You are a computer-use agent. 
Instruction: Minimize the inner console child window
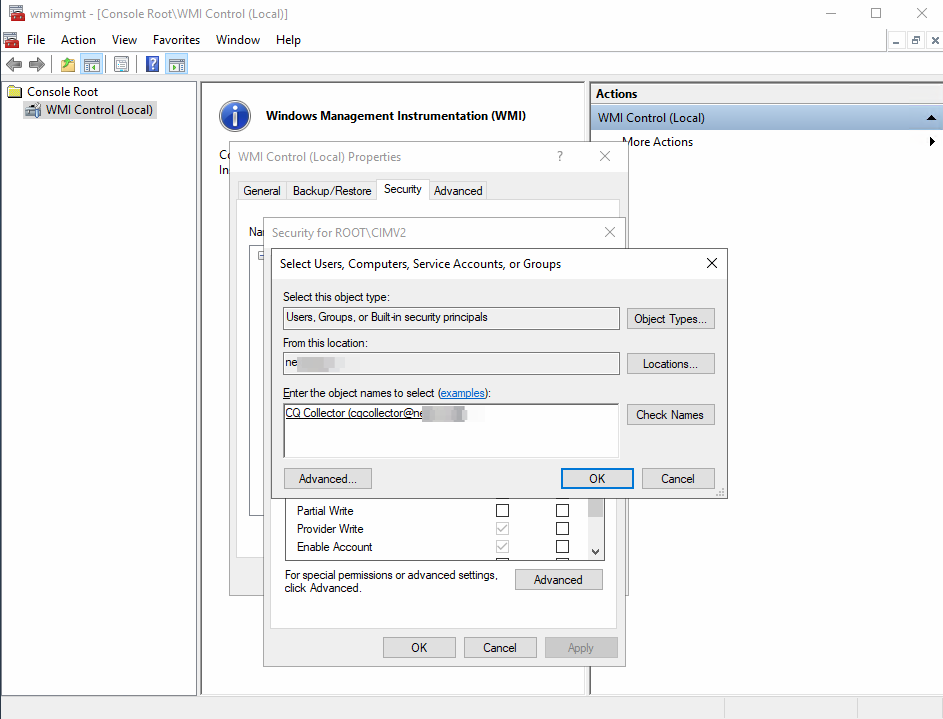tap(896, 40)
